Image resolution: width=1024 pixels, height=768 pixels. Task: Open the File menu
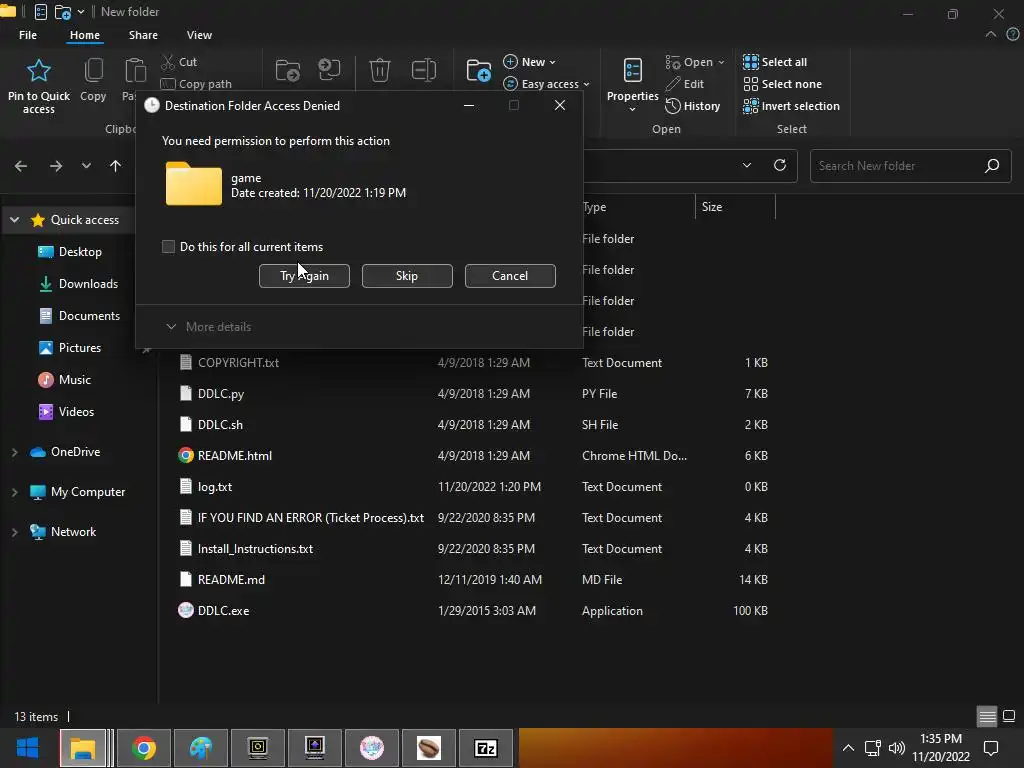[28, 35]
